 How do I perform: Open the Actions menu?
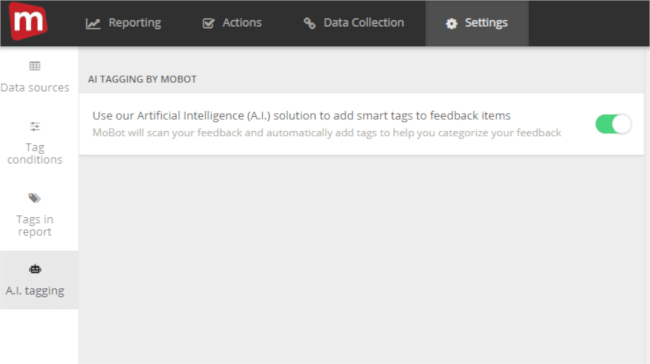(232, 23)
